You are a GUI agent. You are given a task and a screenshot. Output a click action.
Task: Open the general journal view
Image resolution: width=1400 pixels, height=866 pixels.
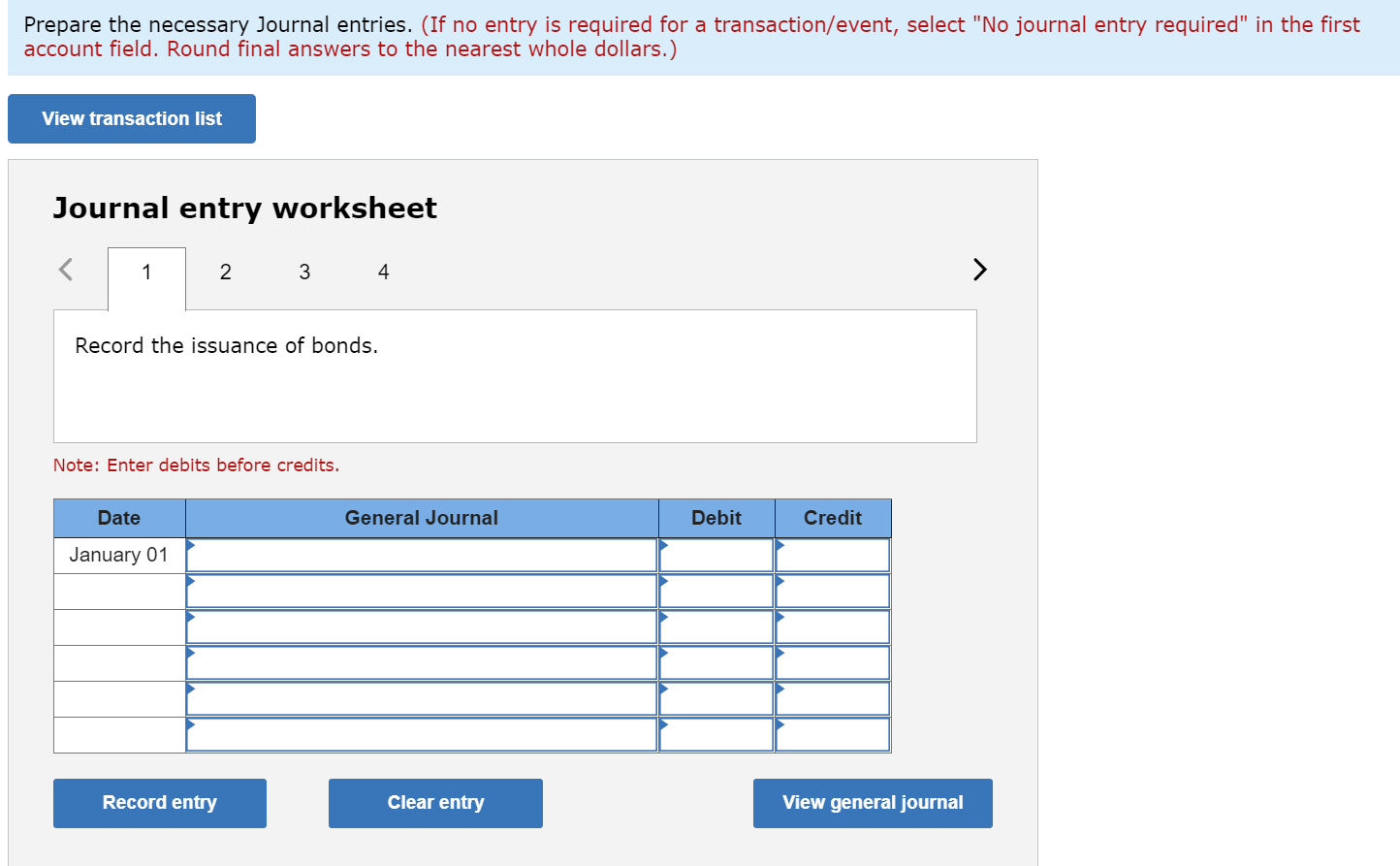tap(872, 802)
